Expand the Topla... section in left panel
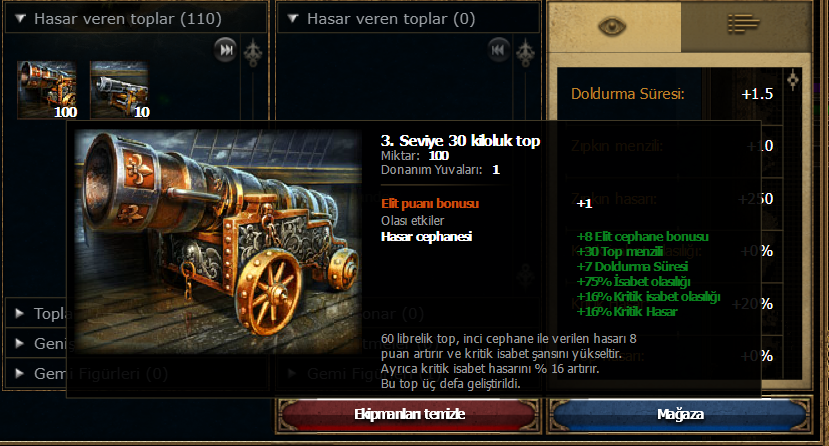 [20, 313]
